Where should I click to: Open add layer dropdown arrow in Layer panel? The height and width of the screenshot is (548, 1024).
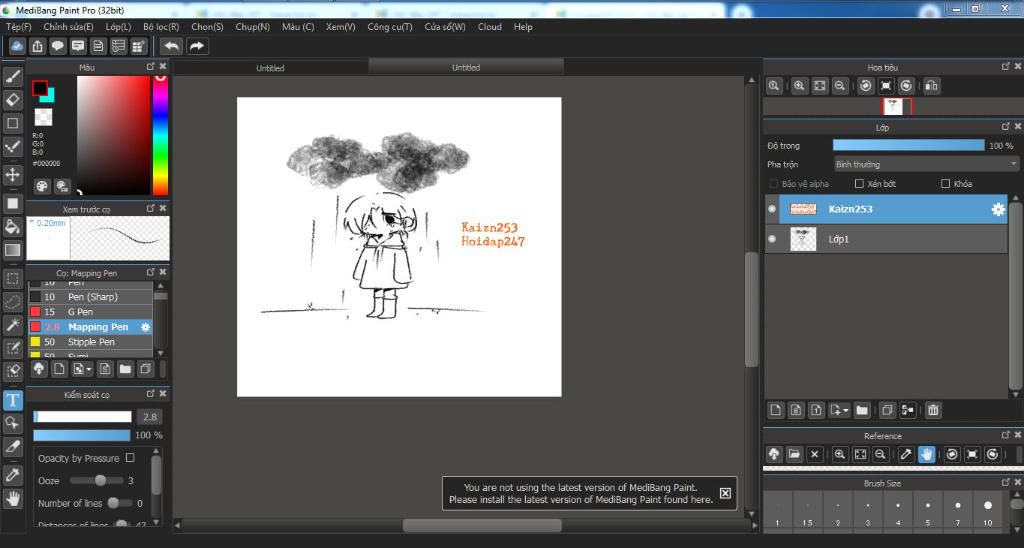coord(846,410)
